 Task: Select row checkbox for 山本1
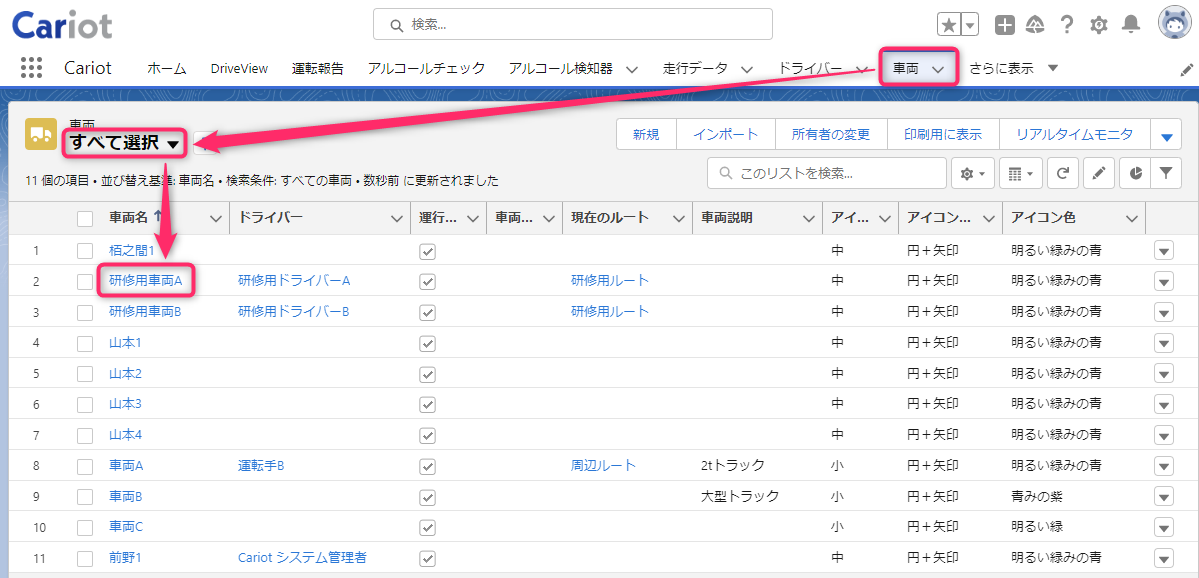(85, 343)
